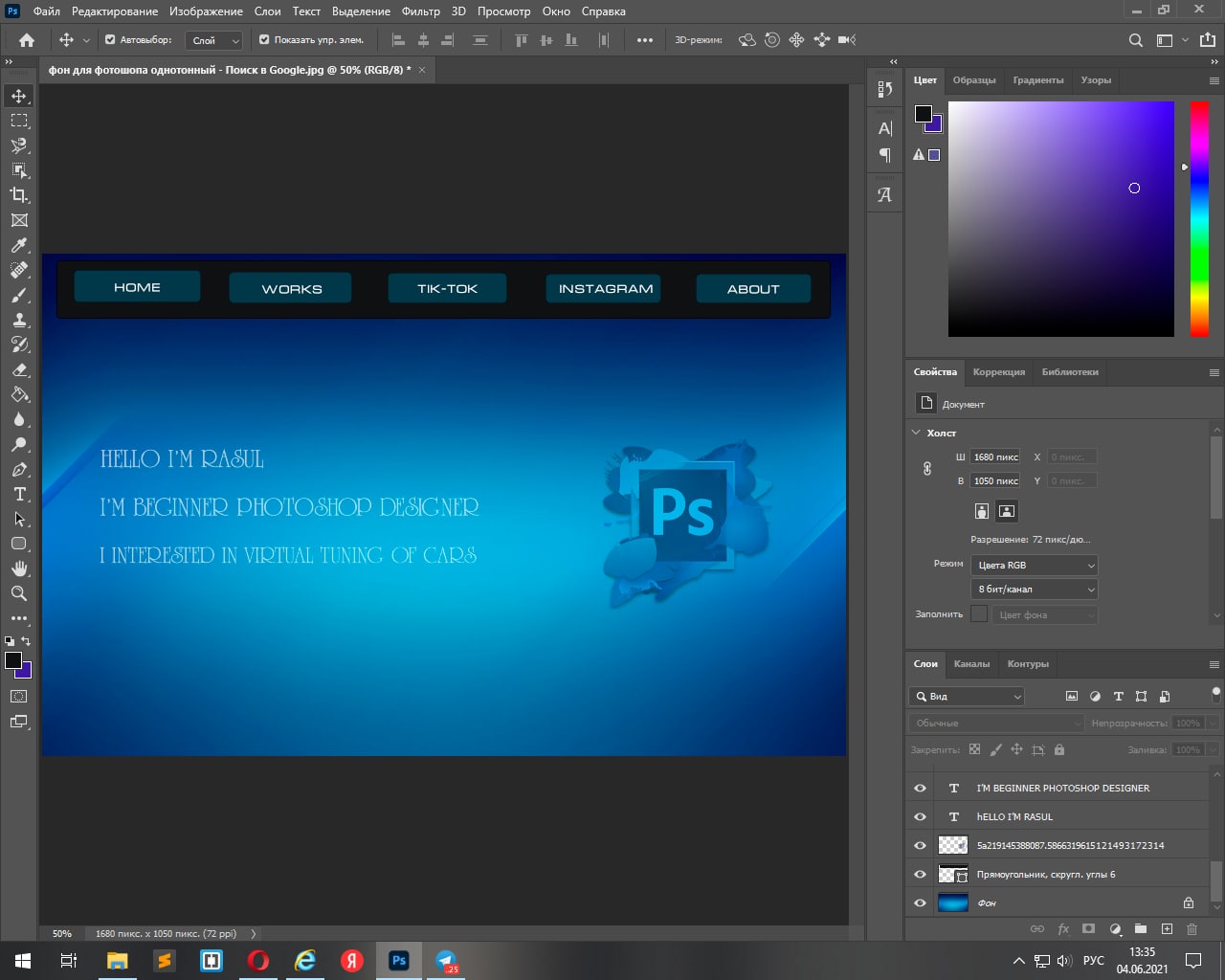Open the status bar info arrow
1225x980 pixels.
click(254, 933)
